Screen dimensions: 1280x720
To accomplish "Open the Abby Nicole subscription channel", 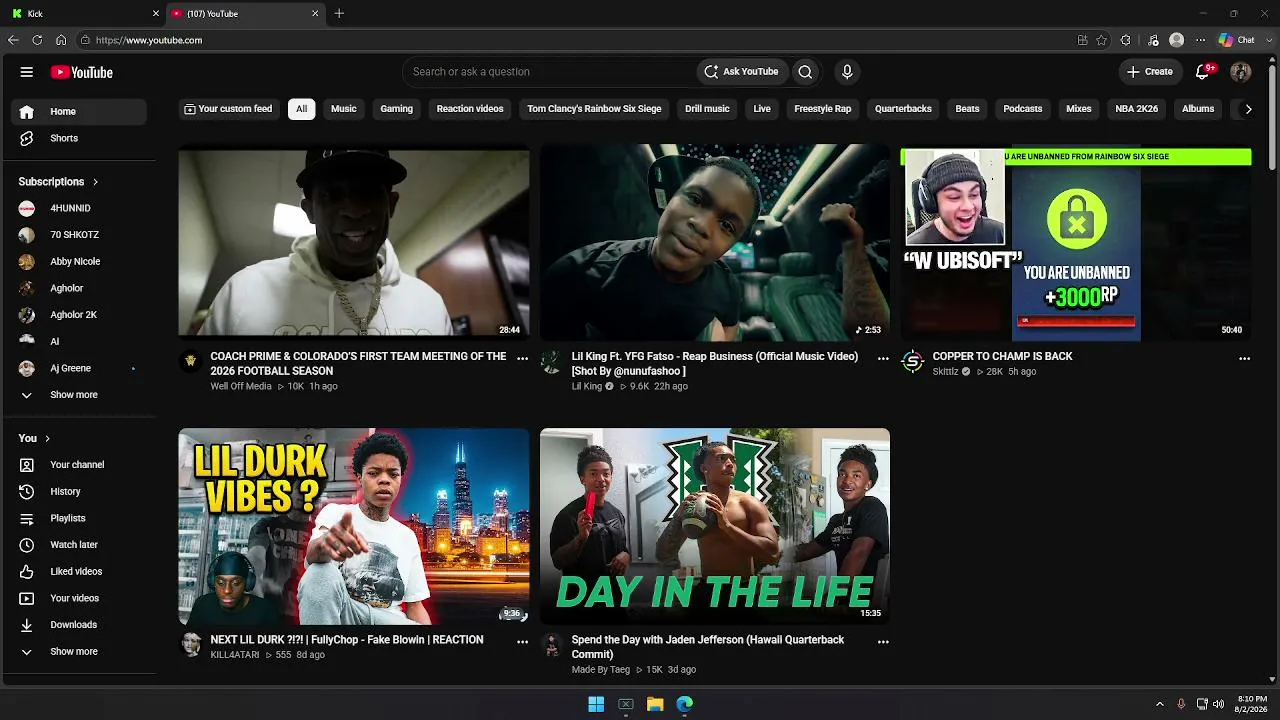I will (x=77, y=262).
